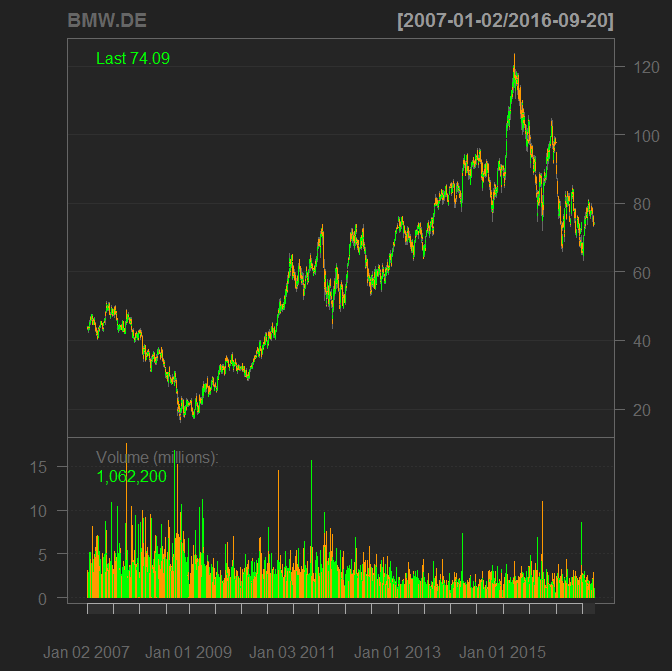Click the 120 price axis label
The height and width of the screenshot is (671, 672).
point(645,68)
